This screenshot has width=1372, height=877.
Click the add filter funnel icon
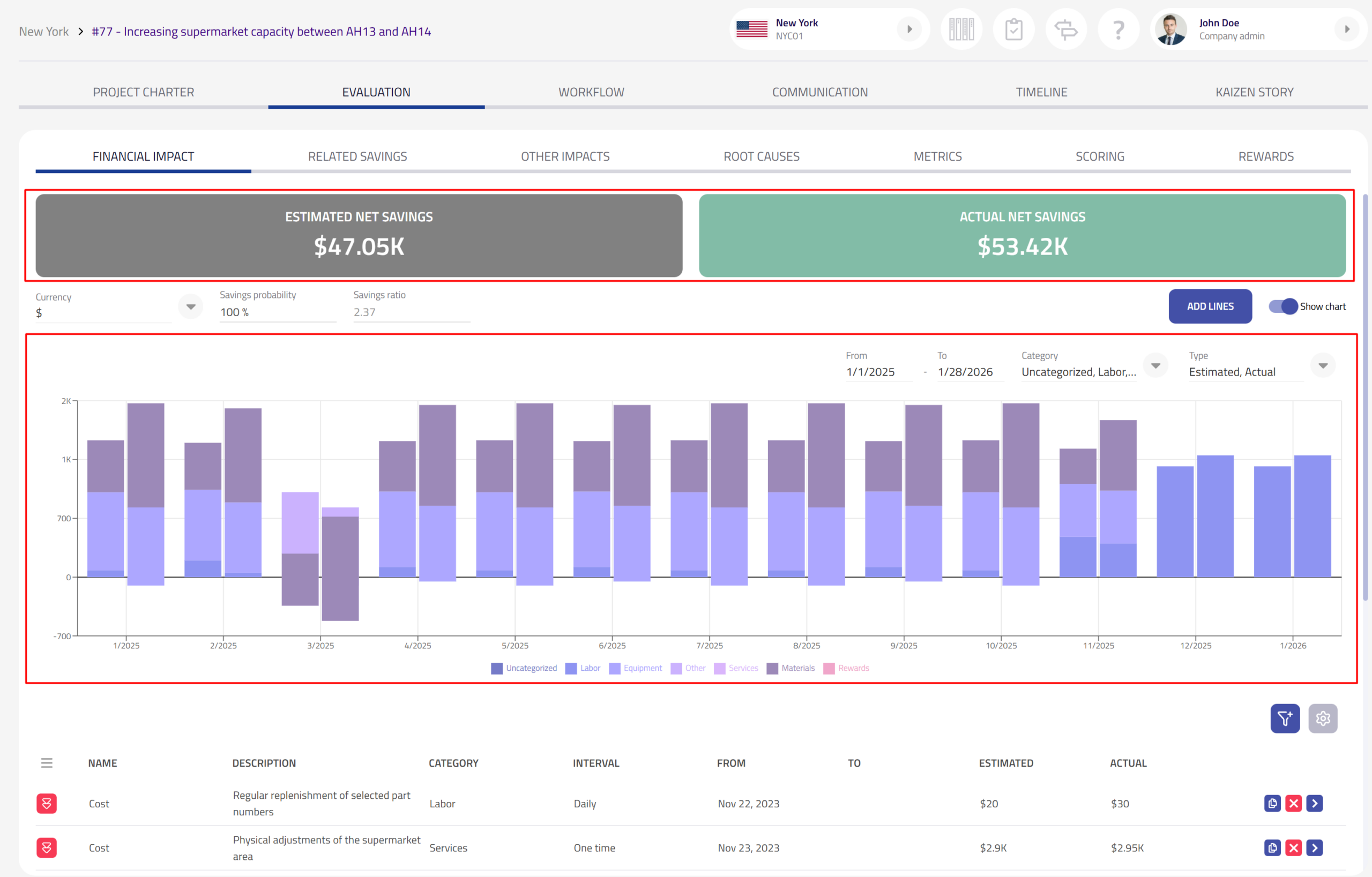pos(1284,718)
